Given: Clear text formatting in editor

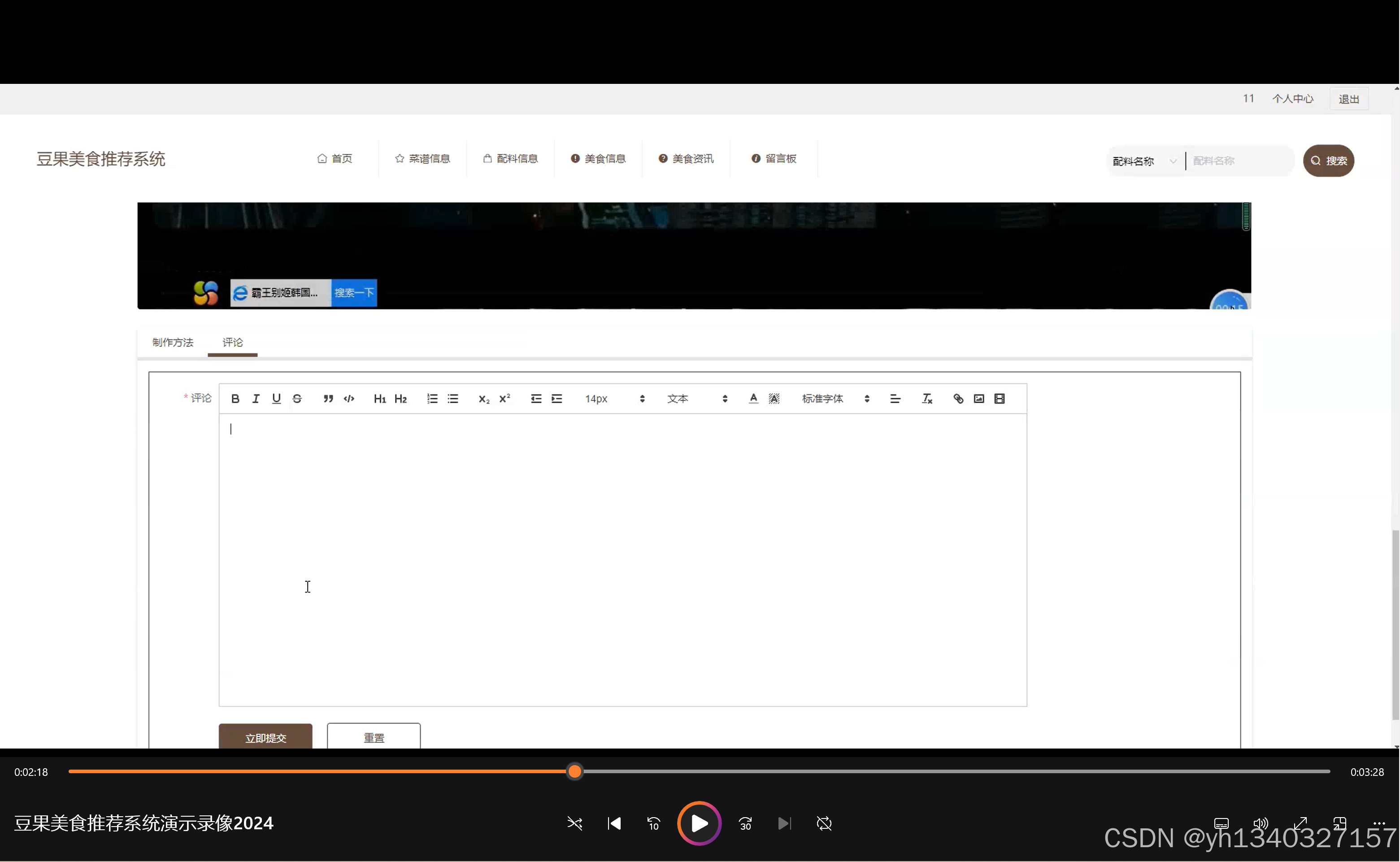Looking at the screenshot, I should pos(927,399).
